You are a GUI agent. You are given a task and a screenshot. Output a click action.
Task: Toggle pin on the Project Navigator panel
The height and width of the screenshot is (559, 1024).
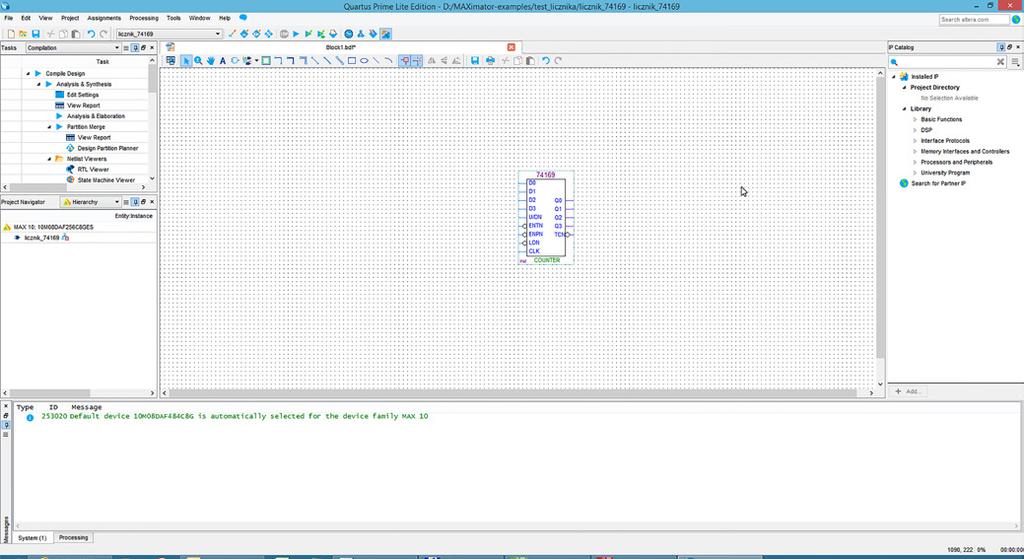click(135, 202)
